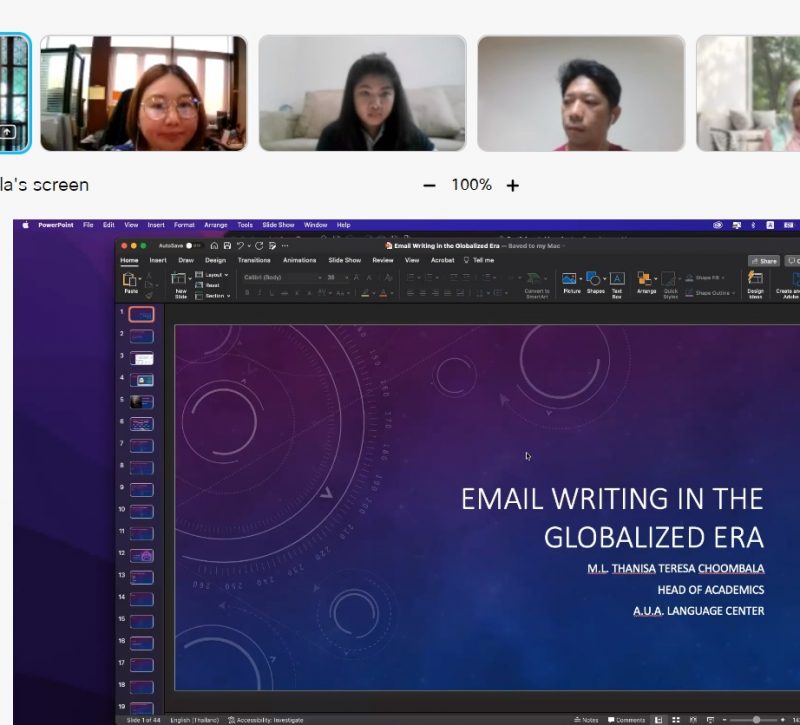The height and width of the screenshot is (725, 800).
Task: Click the subtitle line A.U.A. LANGUAGE CENTER
Action: click(698, 611)
